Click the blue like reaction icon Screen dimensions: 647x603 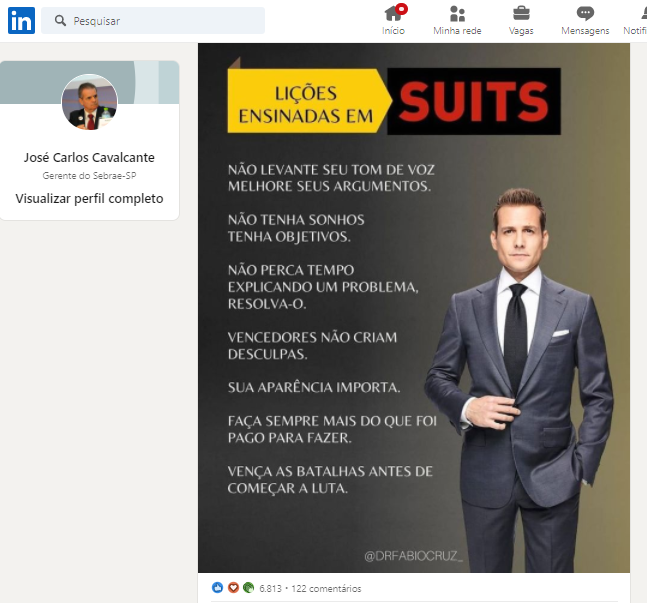(217, 587)
